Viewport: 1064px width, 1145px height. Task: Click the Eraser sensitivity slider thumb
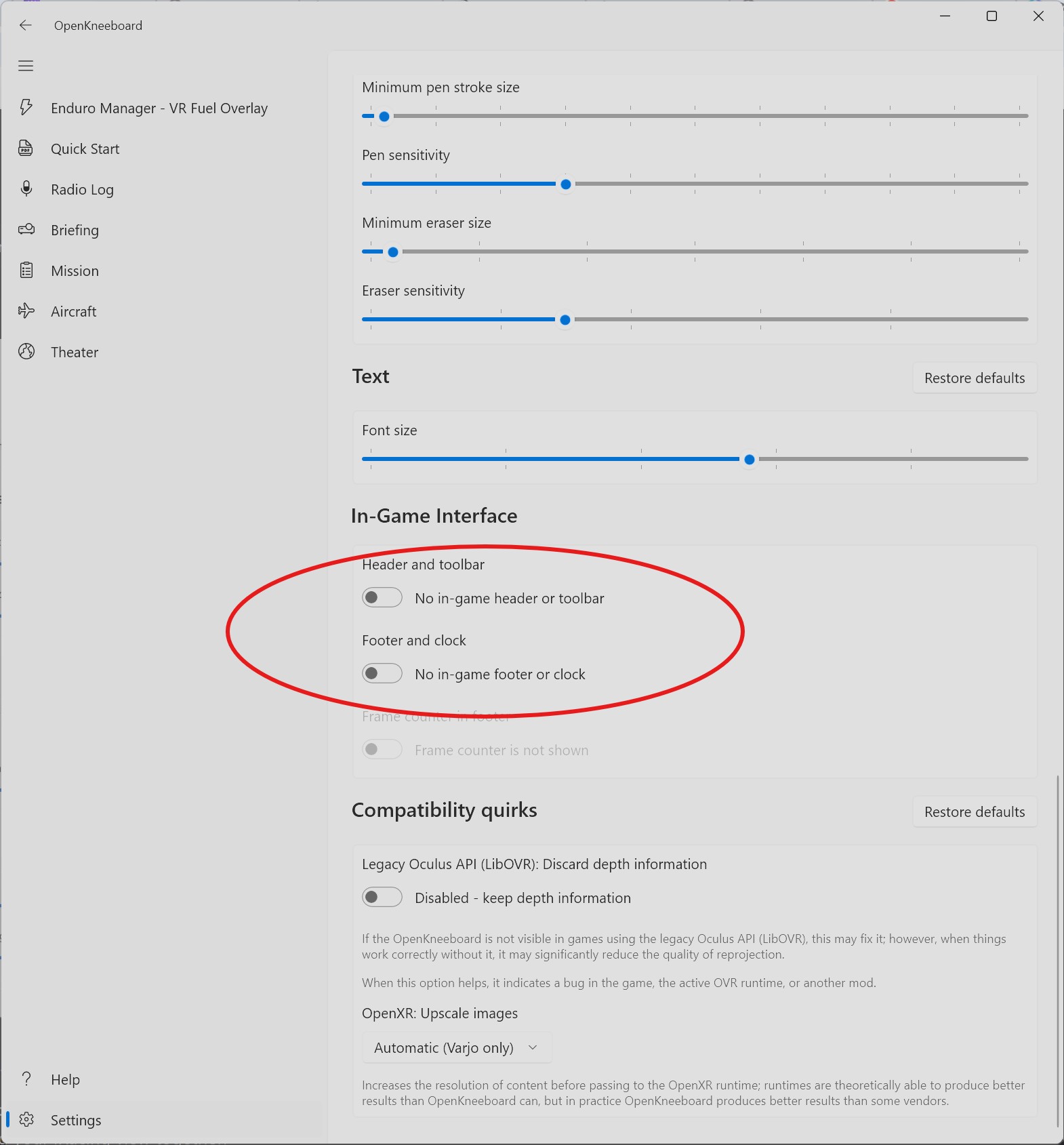(x=565, y=319)
